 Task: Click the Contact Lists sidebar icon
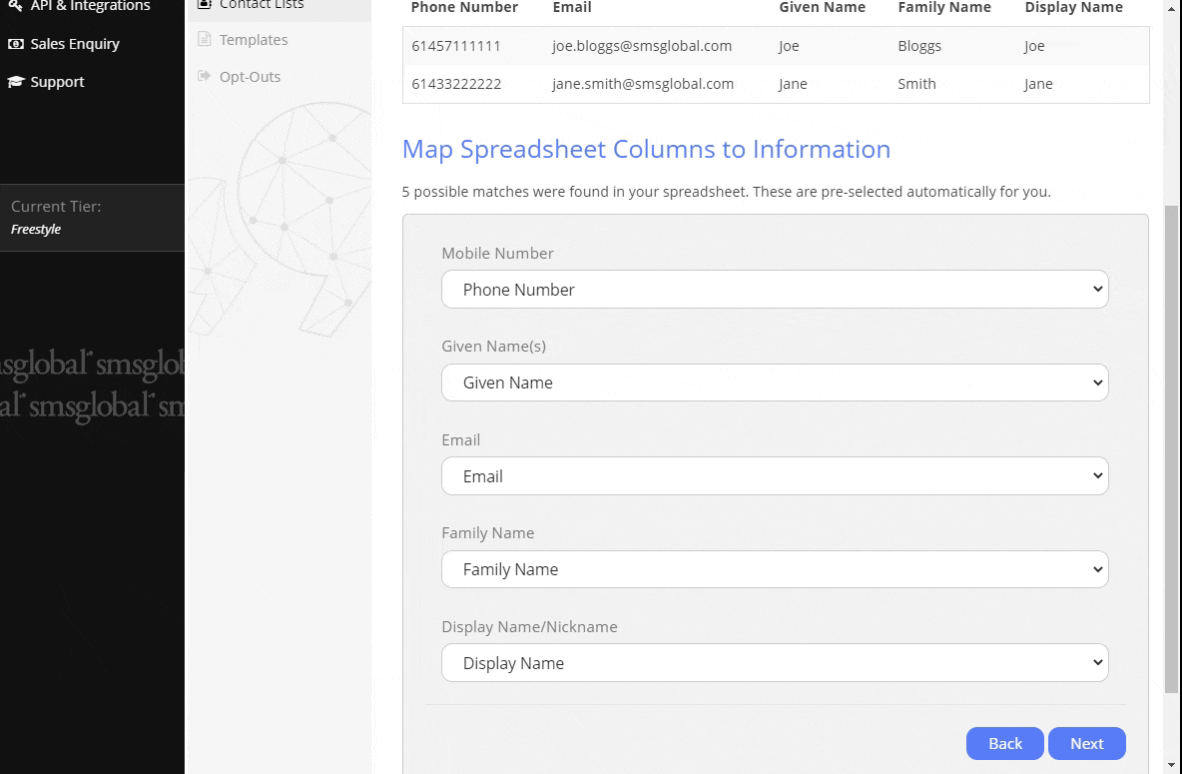(x=204, y=4)
